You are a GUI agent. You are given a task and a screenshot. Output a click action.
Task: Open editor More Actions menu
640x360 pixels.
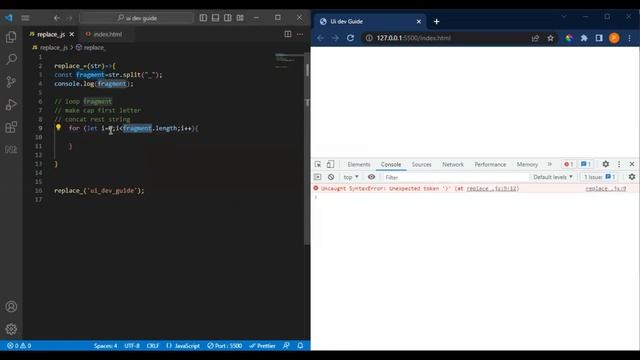[300, 34]
